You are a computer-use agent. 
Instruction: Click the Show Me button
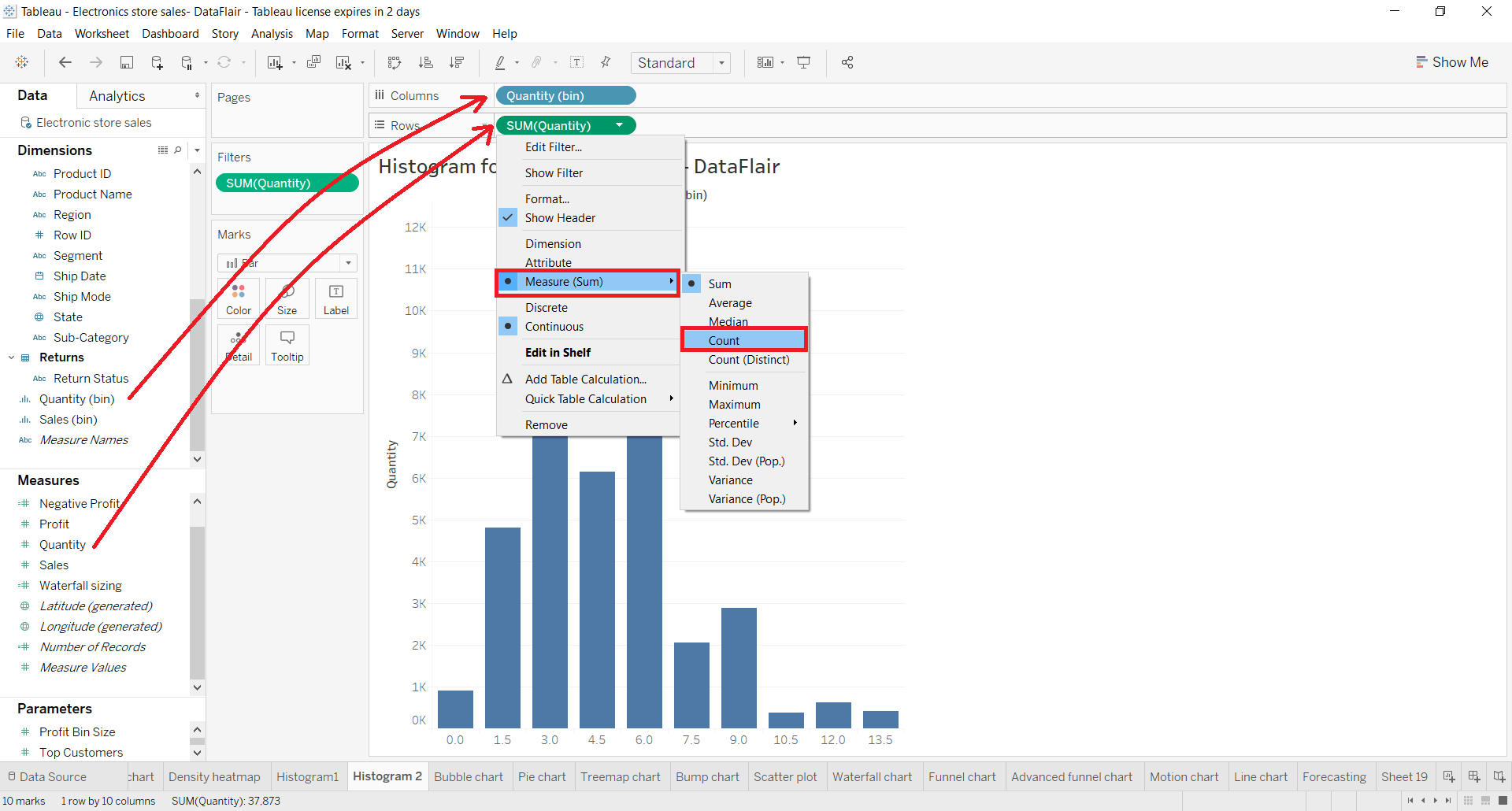(1452, 62)
